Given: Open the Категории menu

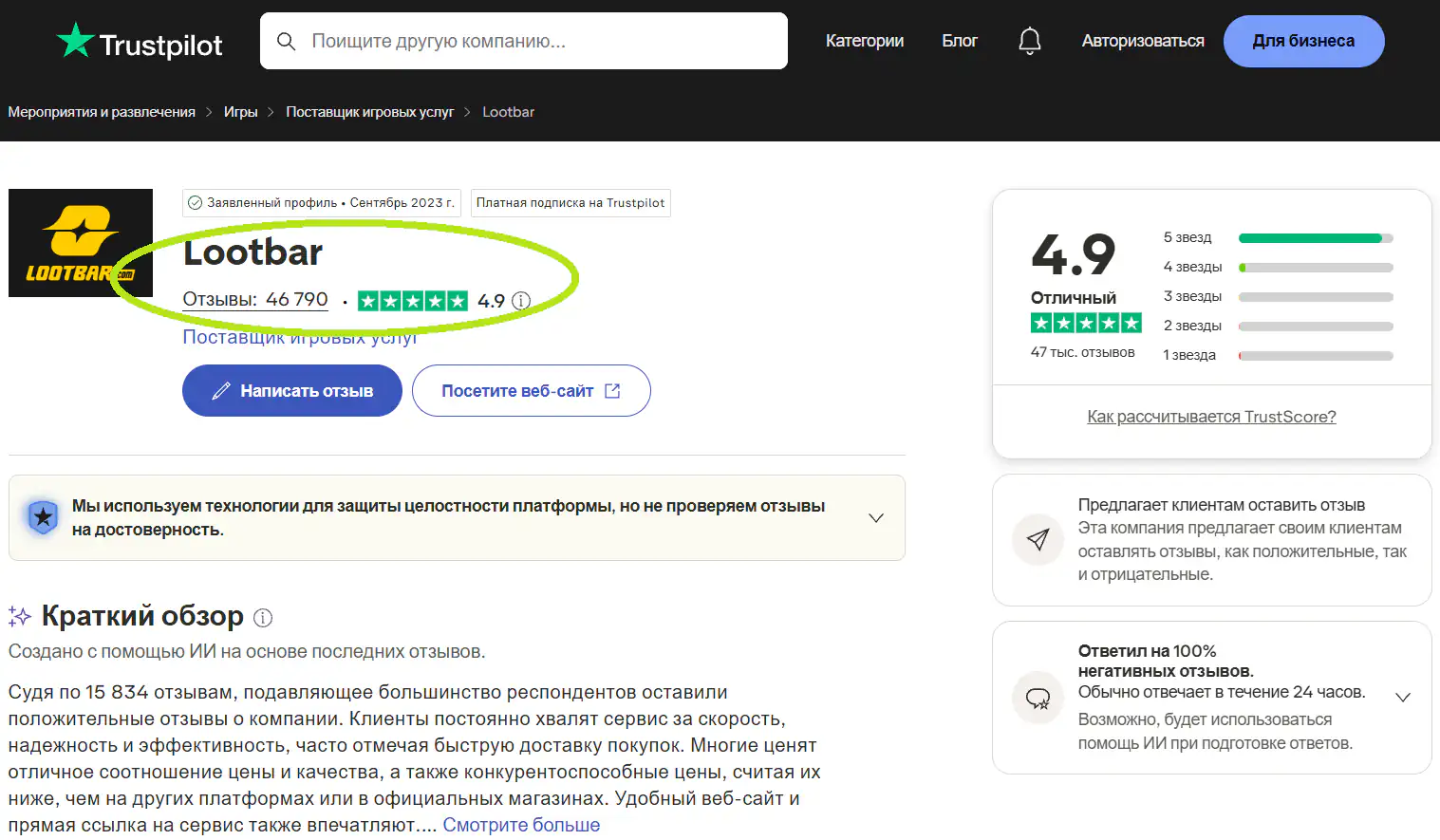Looking at the screenshot, I should (865, 41).
